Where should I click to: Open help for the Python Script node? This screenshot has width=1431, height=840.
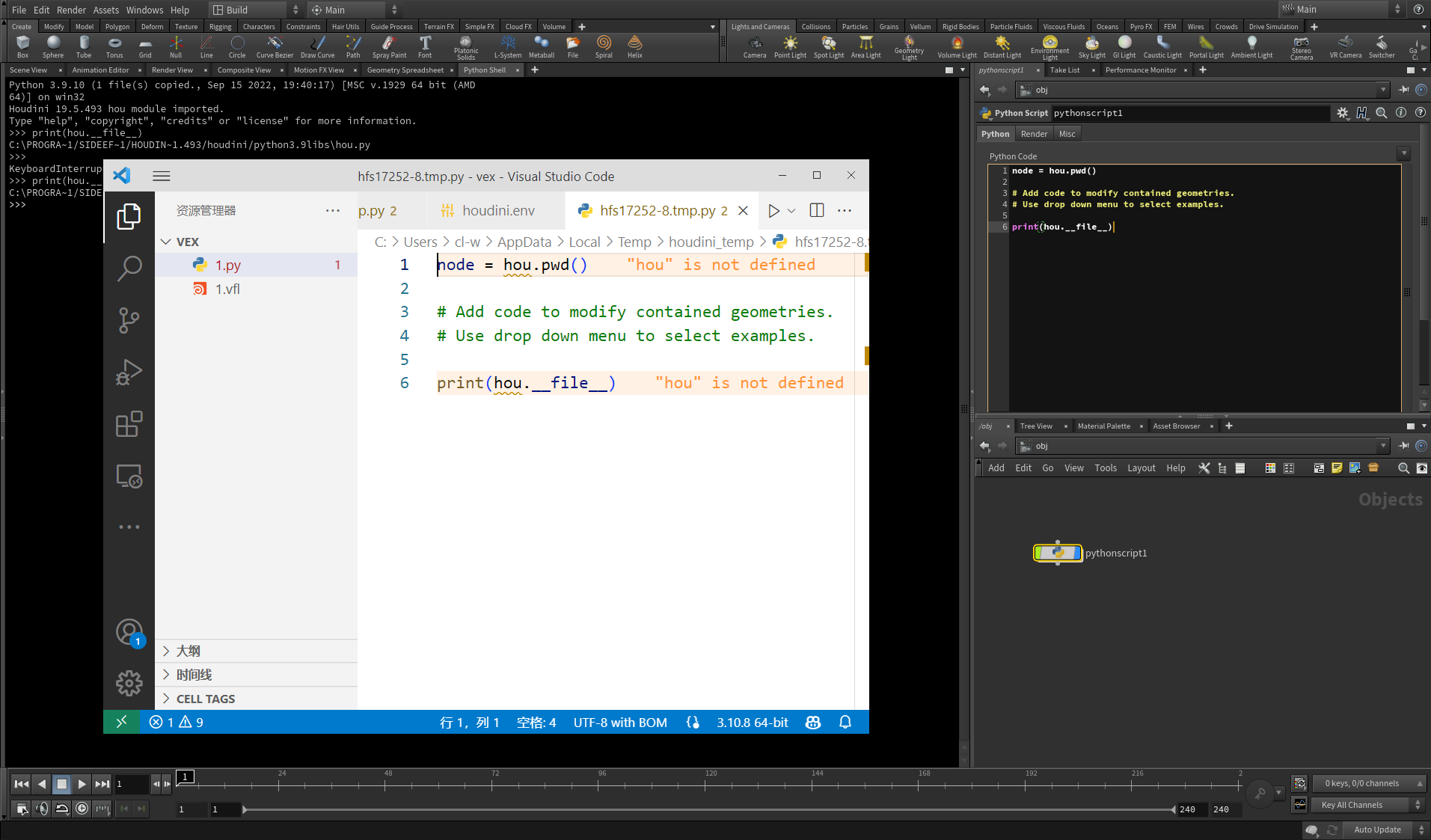1419,113
